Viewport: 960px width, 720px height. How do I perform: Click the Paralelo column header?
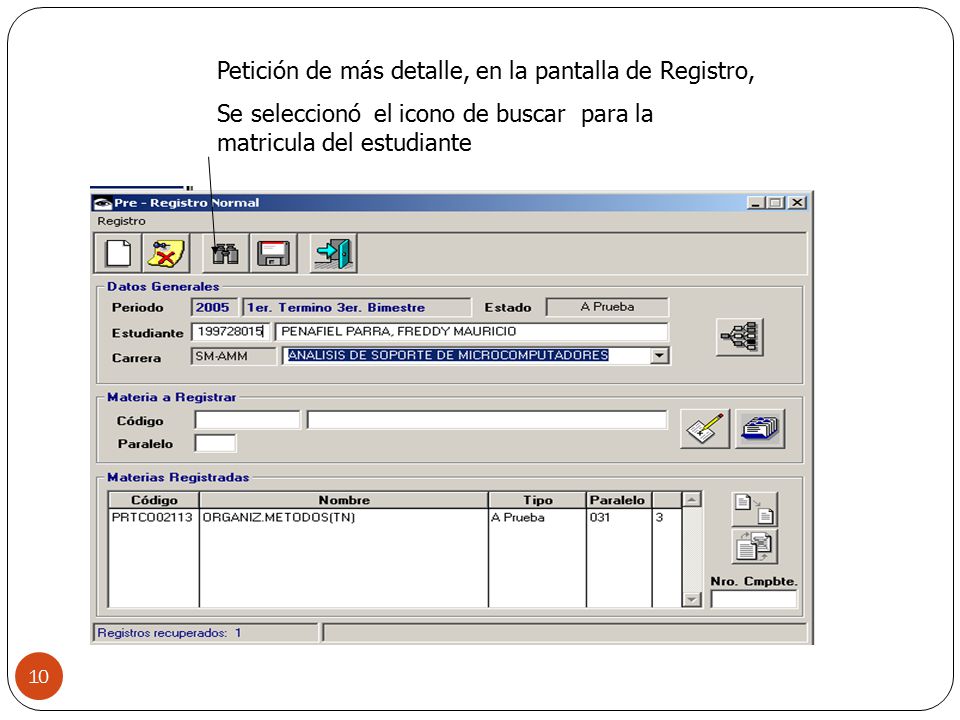coord(619,500)
